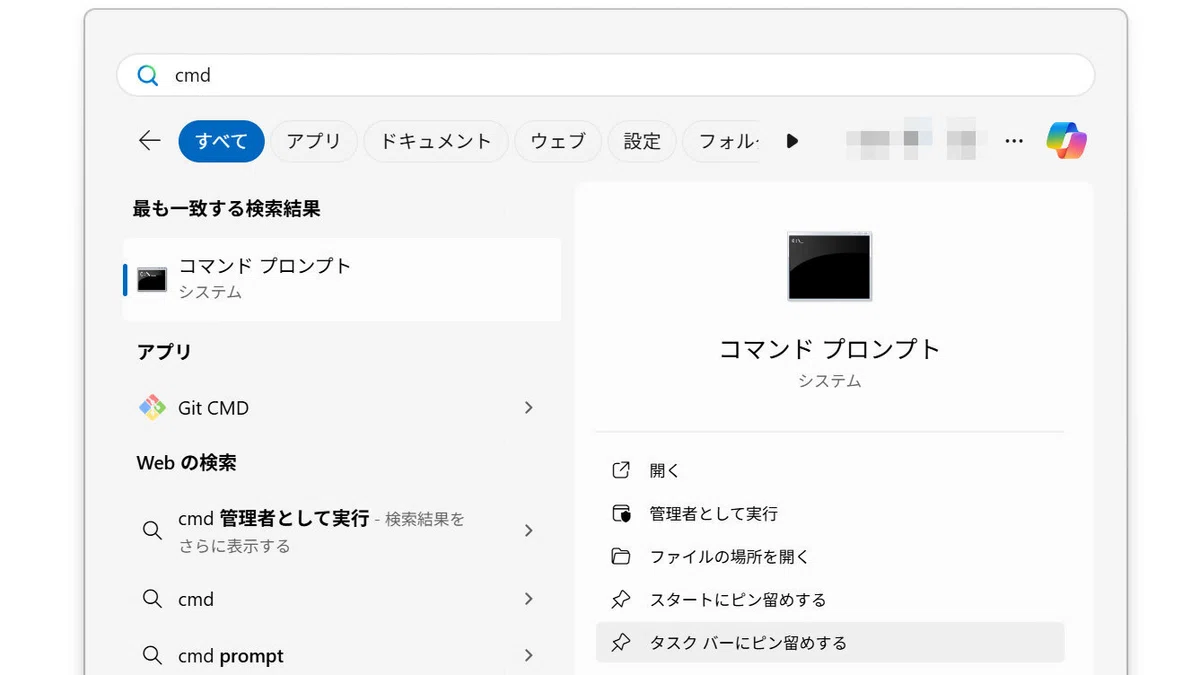Screen dimensions: 1200x675
Task: Expand cmd 管理者として実行 chevron
Action: click(529, 531)
